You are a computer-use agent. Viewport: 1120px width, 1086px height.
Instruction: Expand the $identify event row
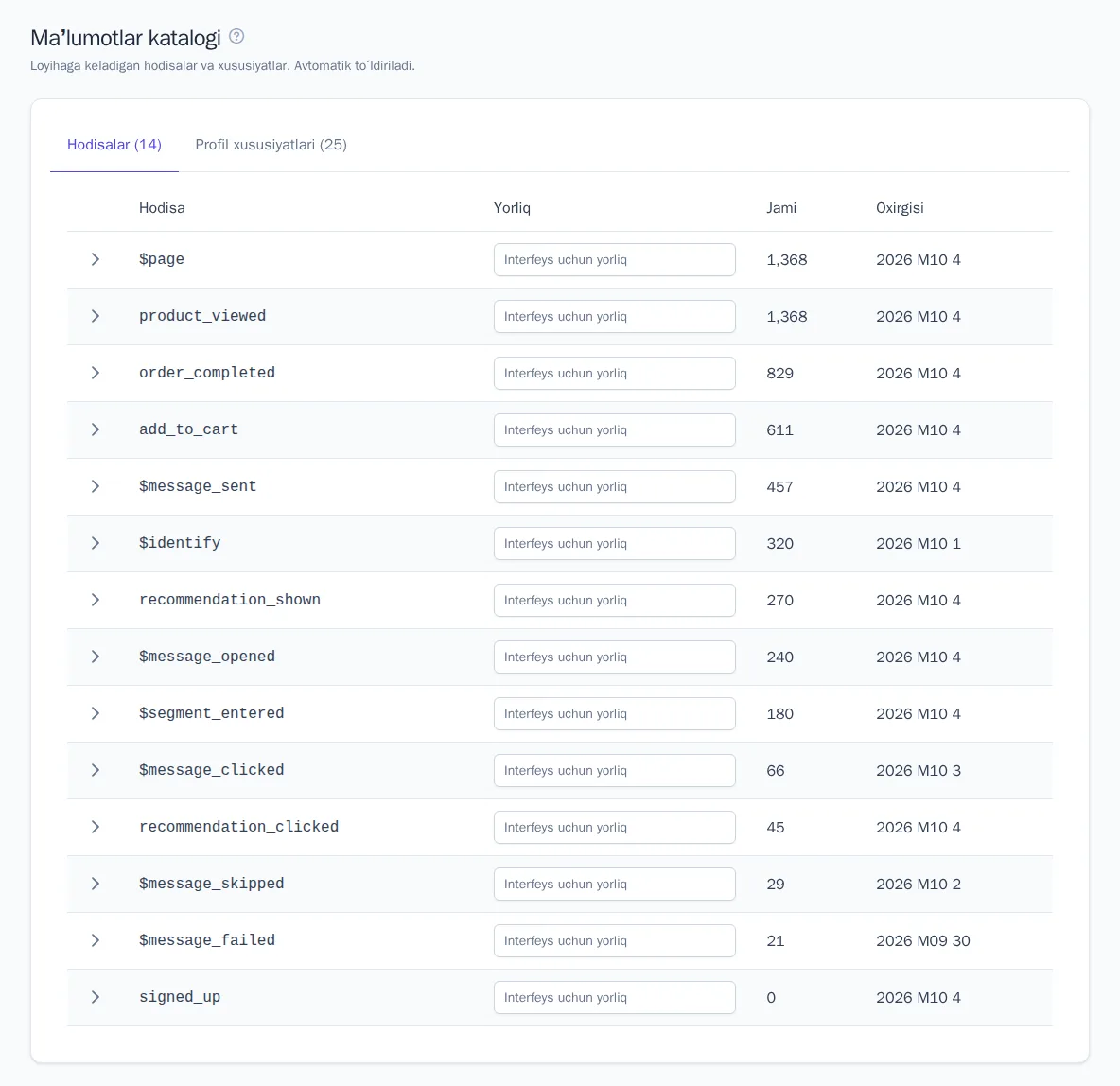point(95,543)
